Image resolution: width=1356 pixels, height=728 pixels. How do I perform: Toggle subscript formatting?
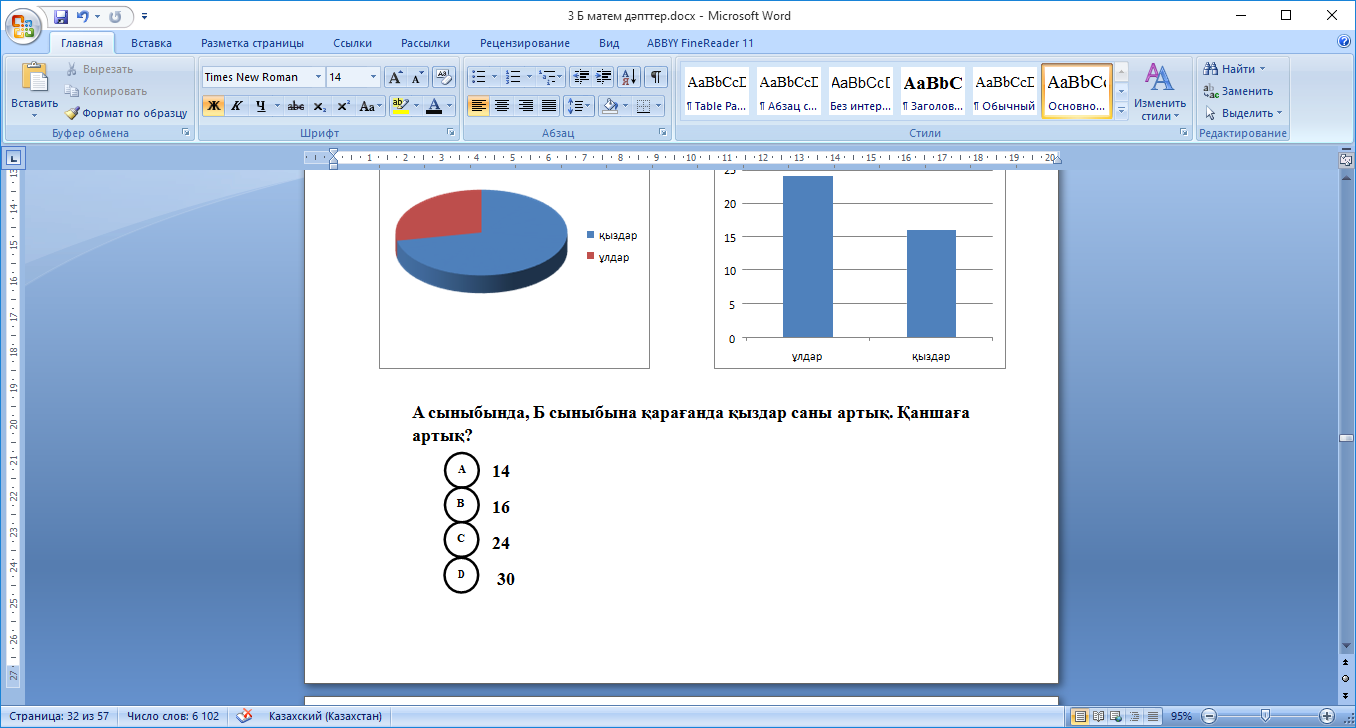319,106
